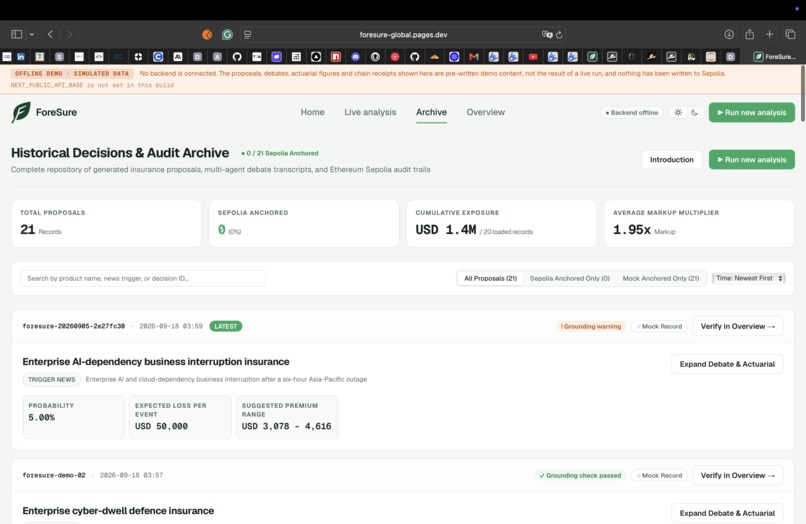Image resolution: width=806 pixels, height=524 pixels.
Task: Click the record ID foresure-demo-02
Action: click(54, 476)
